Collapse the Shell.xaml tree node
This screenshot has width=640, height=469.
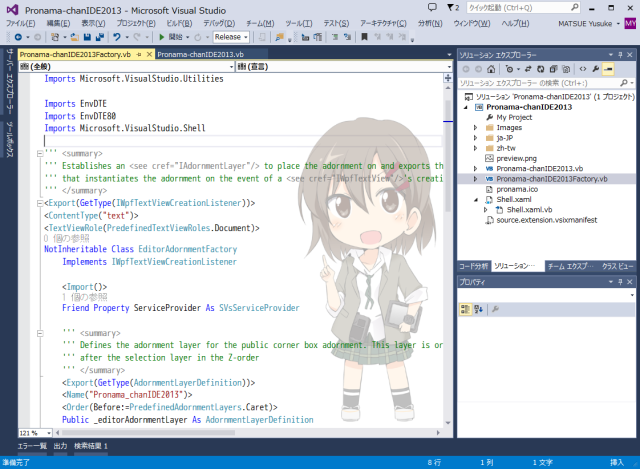[x=475, y=199]
